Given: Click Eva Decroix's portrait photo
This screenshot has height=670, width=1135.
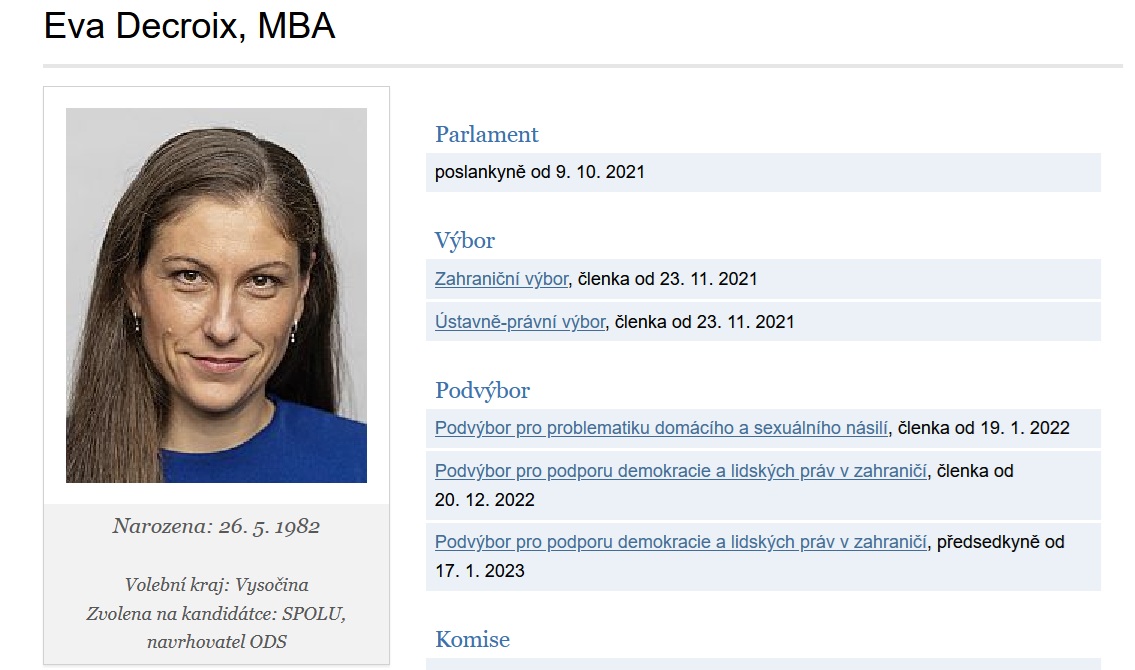Looking at the screenshot, I should point(216,295).
